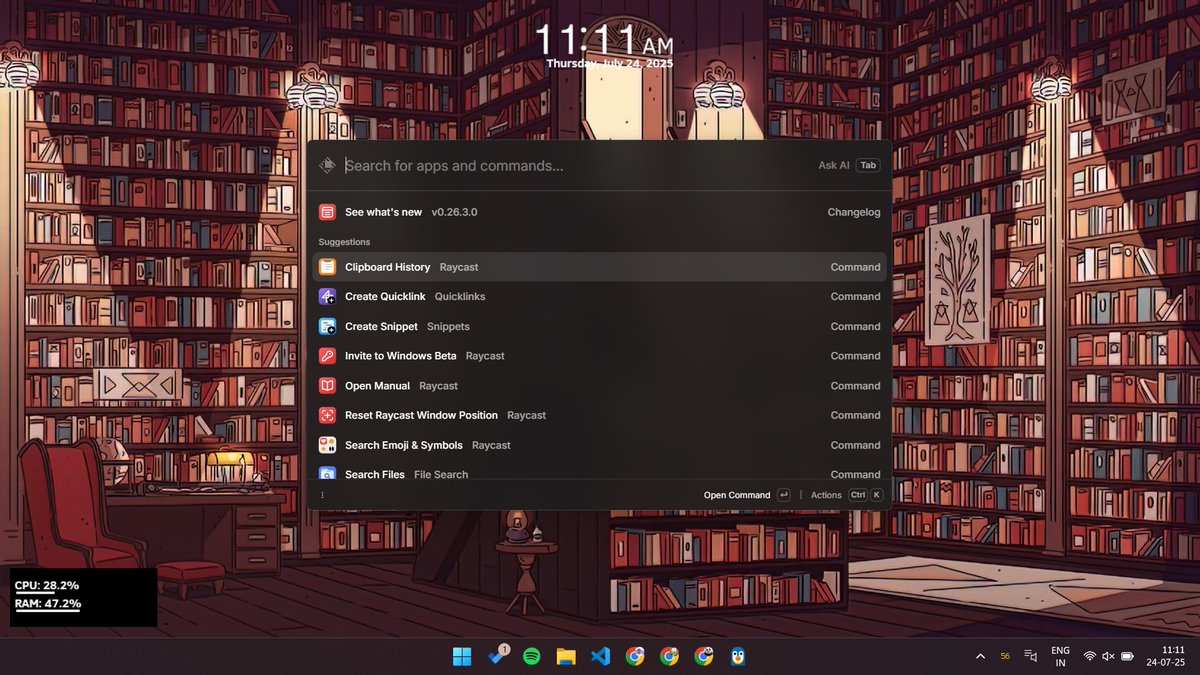Open the Windows Start menu
This screenshot has width=1200, height=675.
click(462, 656)
